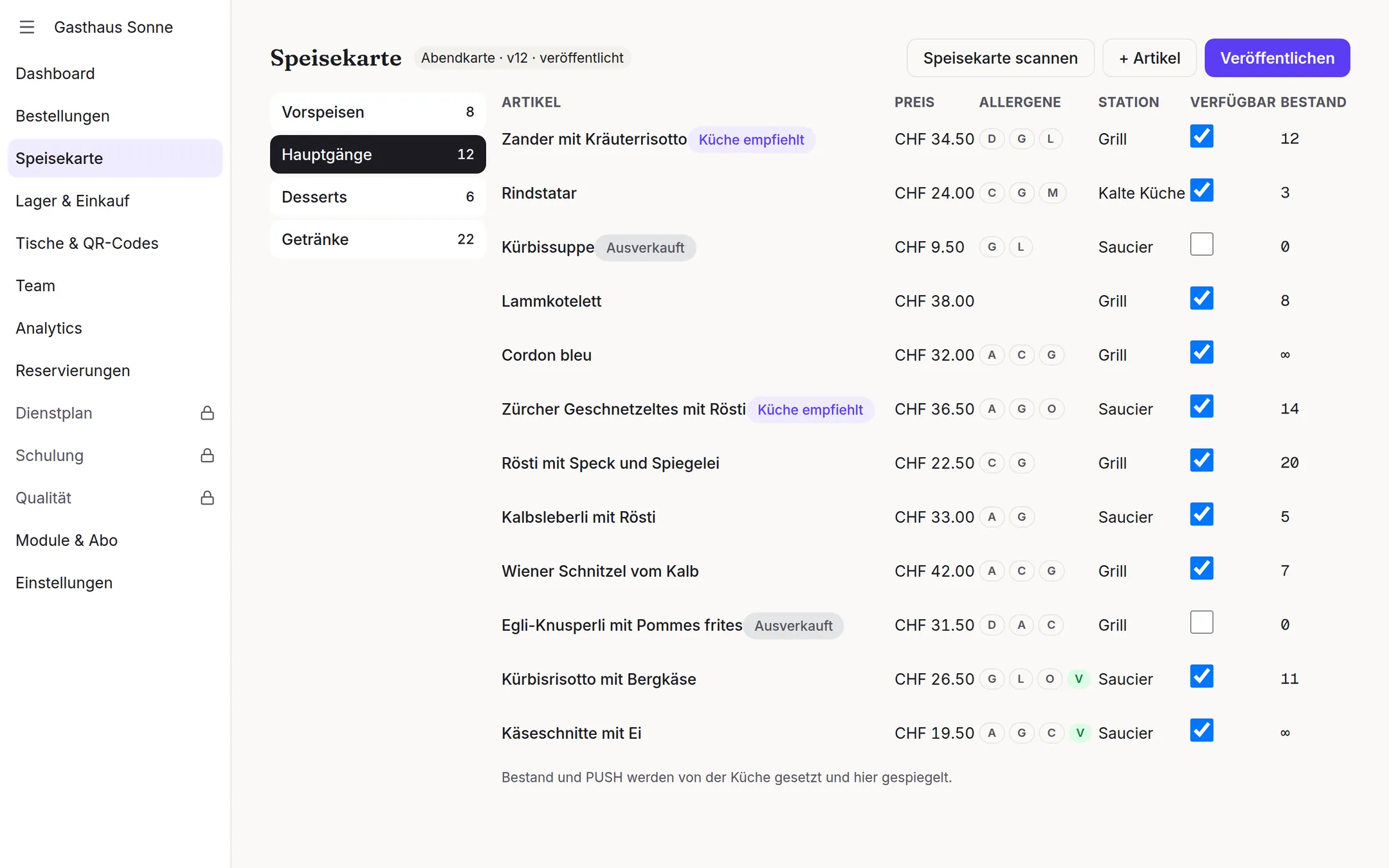The width and height of the screenshot is (1389, 868).
Task: Click the Ausverkauft tag on Kürbissuppe
Action: pyautogui.click(x=645, y=248)
